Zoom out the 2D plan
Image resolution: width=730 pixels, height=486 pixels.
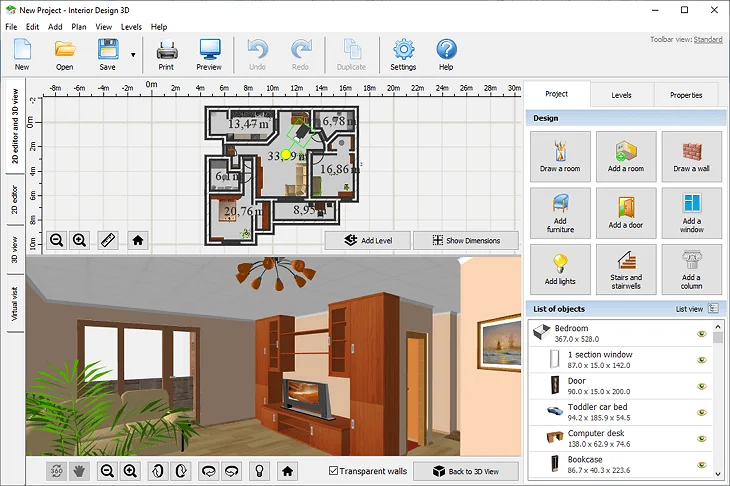click(57, 240)
